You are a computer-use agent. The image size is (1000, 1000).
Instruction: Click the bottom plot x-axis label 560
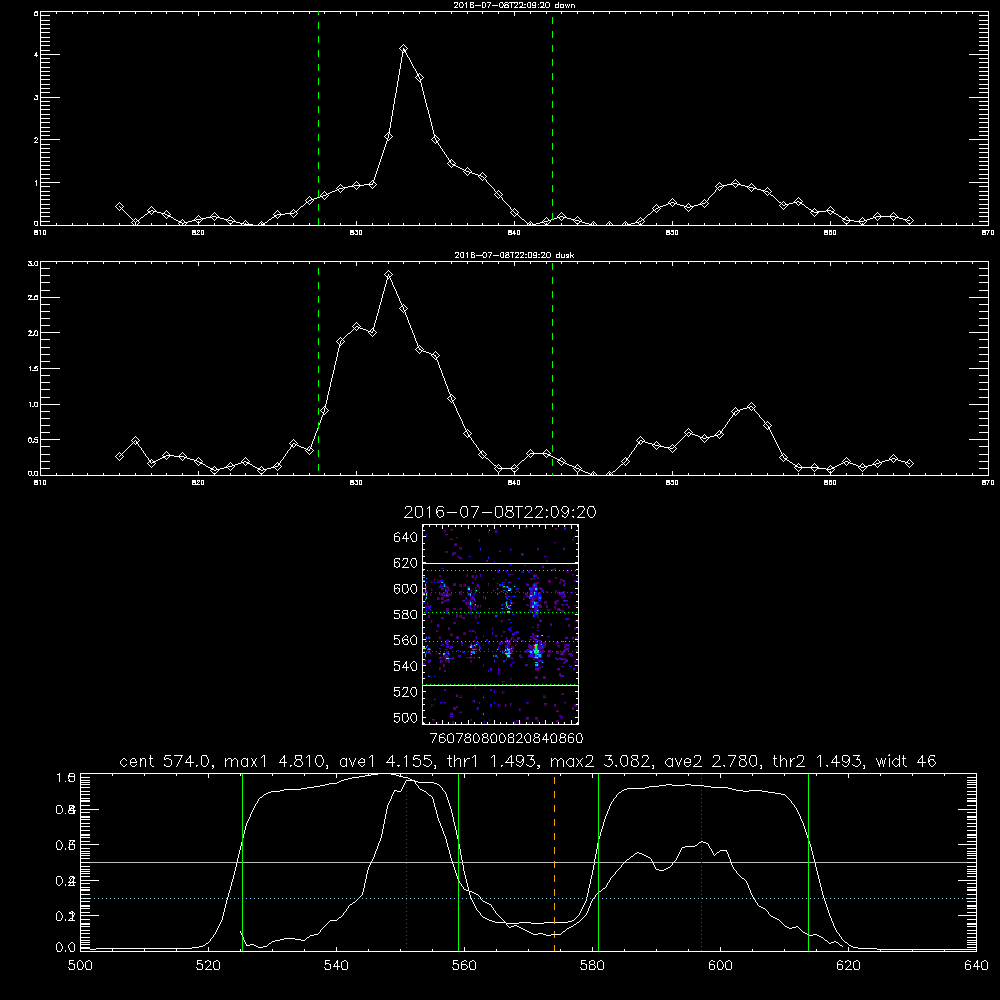(x=464, y=966)
